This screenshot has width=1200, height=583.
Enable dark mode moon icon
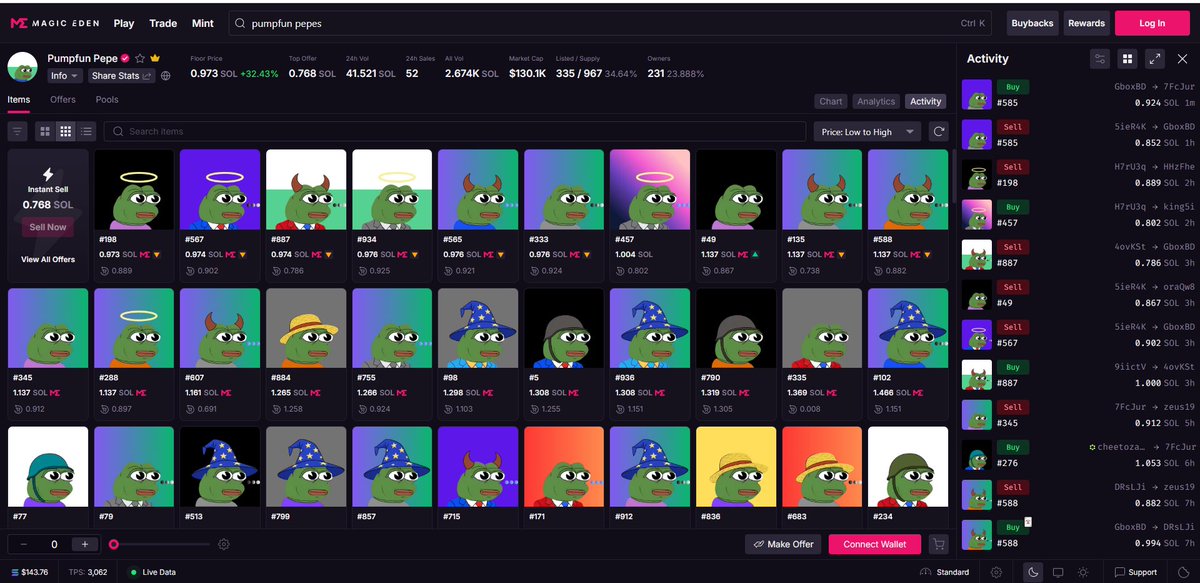[1033, 572]
